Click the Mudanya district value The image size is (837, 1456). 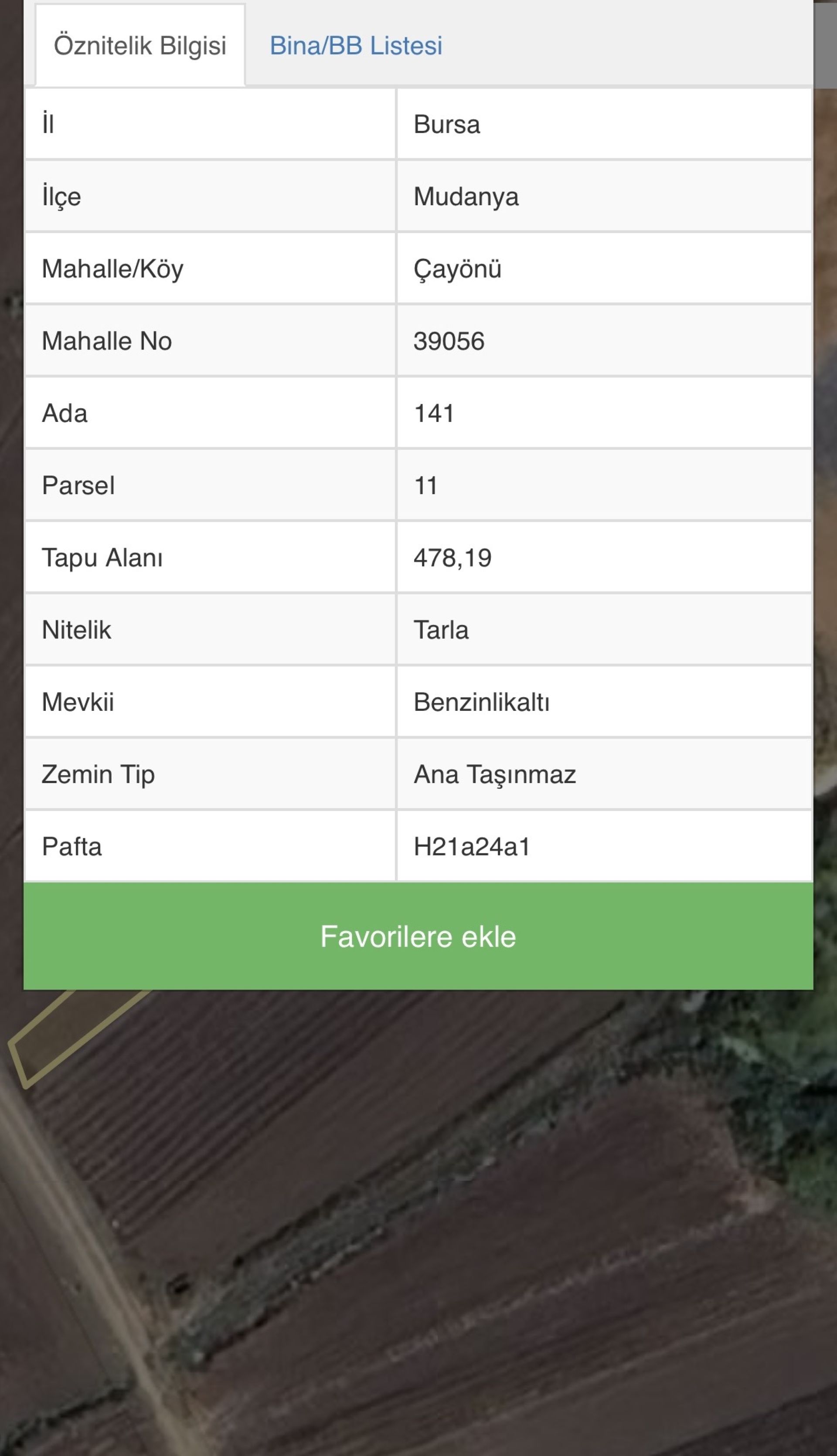click(466, 197)
